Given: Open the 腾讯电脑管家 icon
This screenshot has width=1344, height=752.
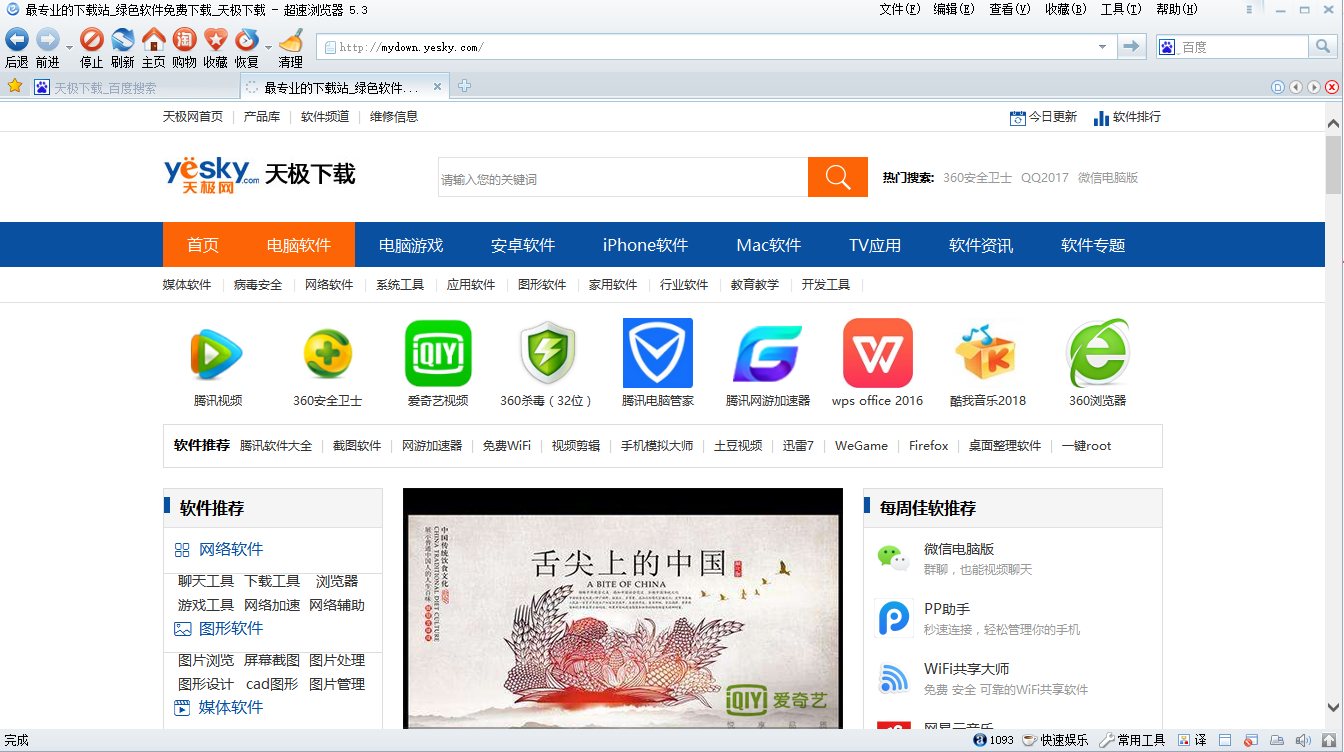Looking at the screenshot, I should [x=658, y=353].
